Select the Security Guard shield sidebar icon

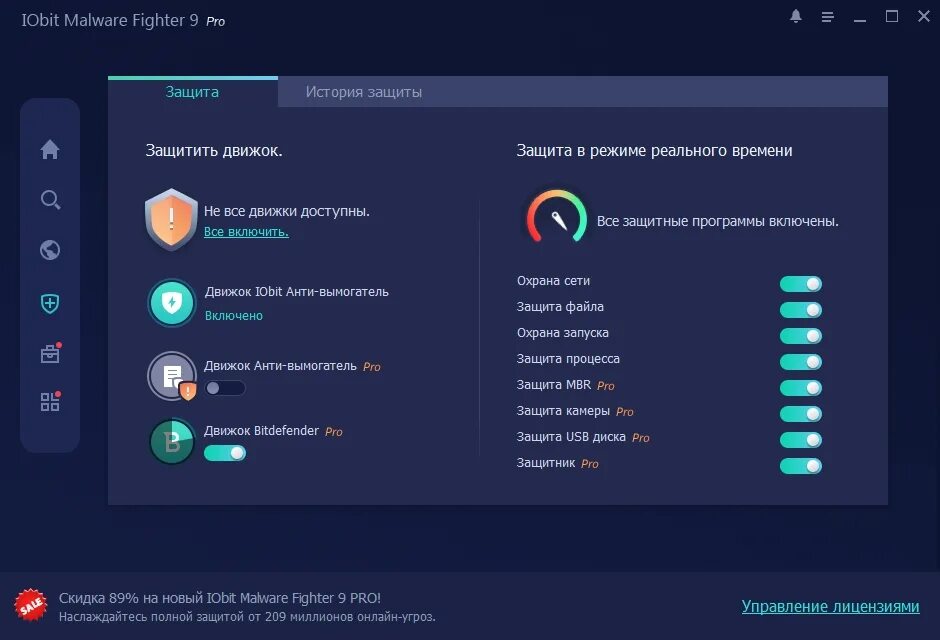(x=50, y=303)
